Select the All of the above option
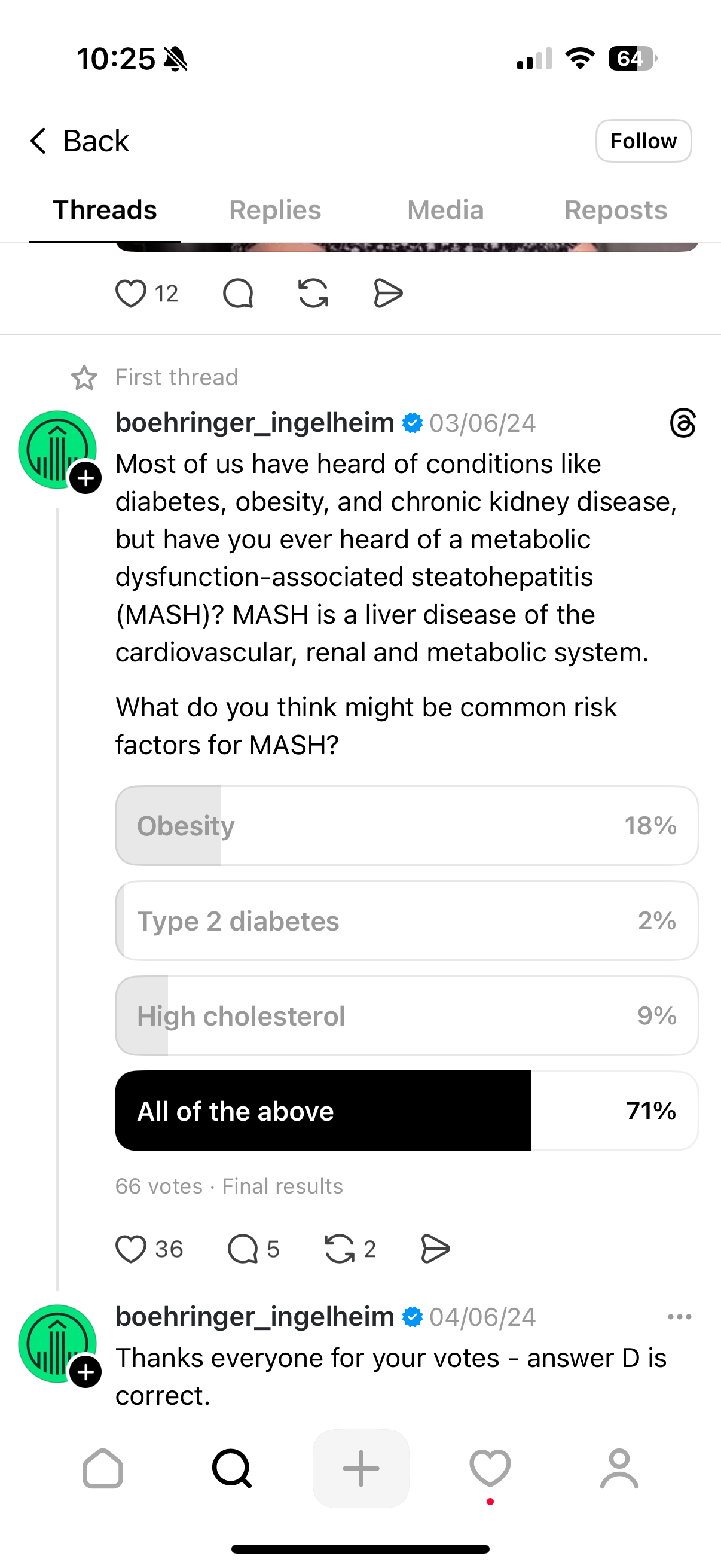The width and height of the screenshot is (721, 1568). (x=407, y=1111)
